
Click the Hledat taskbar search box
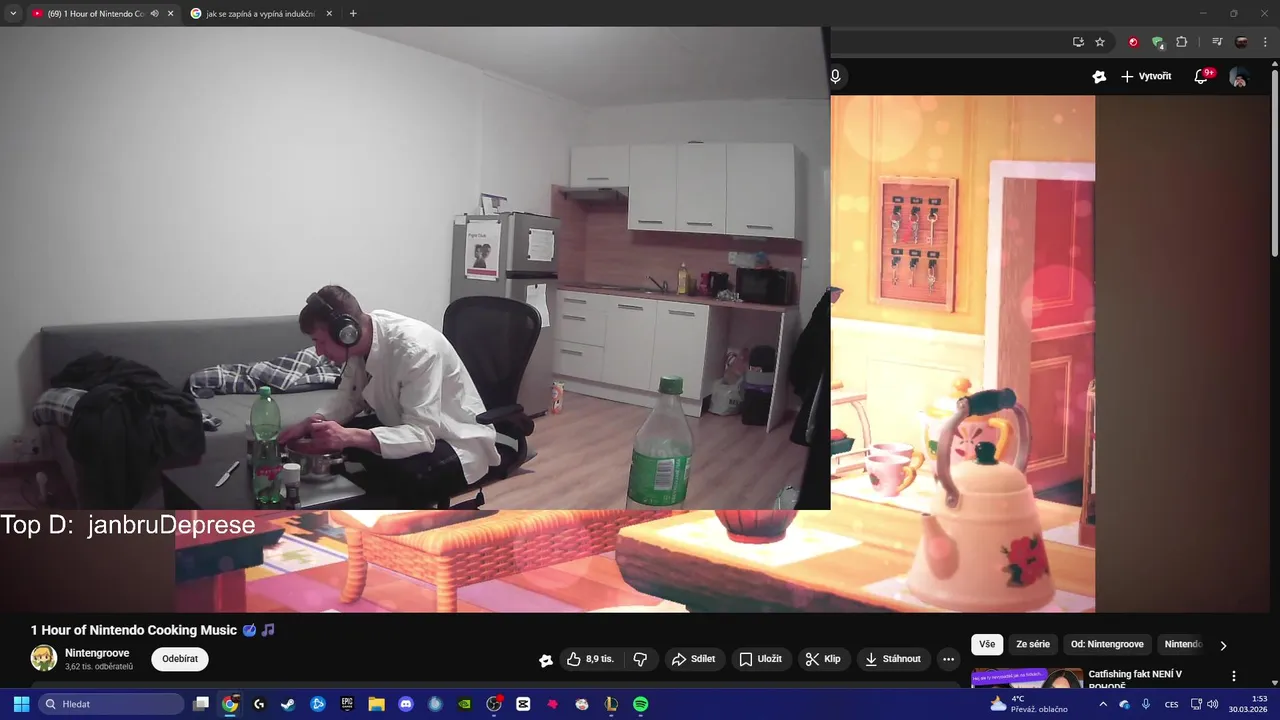point(110,704)
